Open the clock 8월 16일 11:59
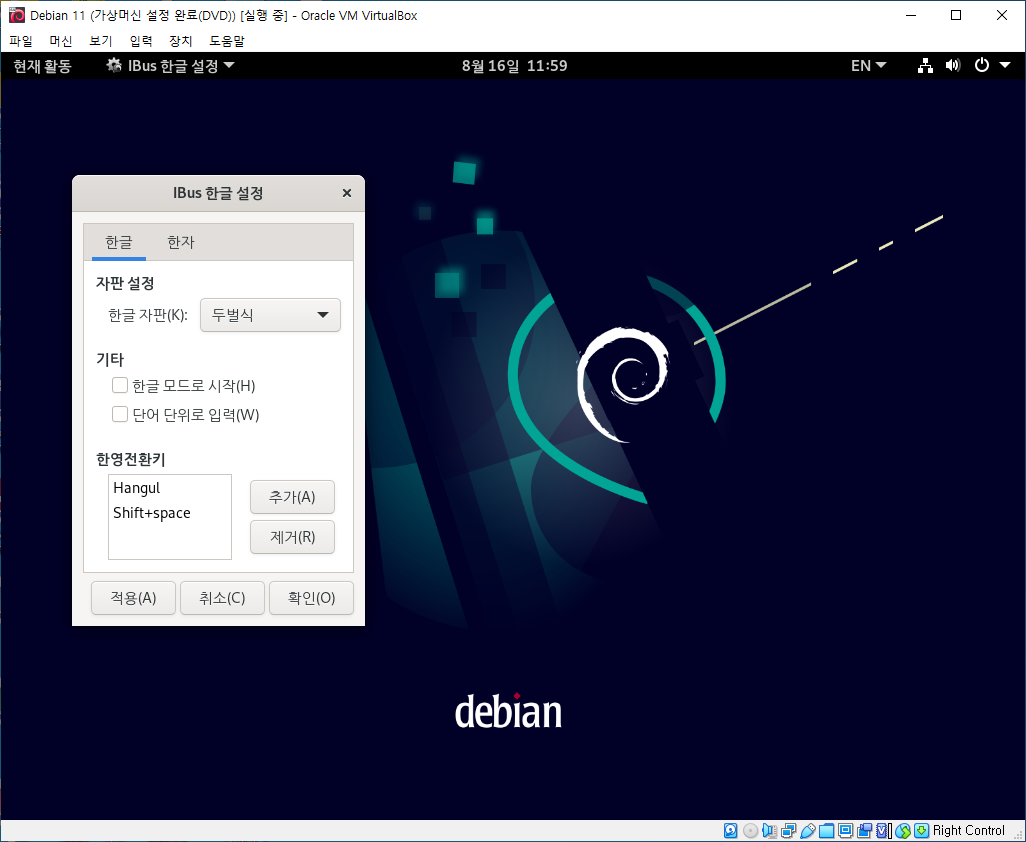 [514, 65]
